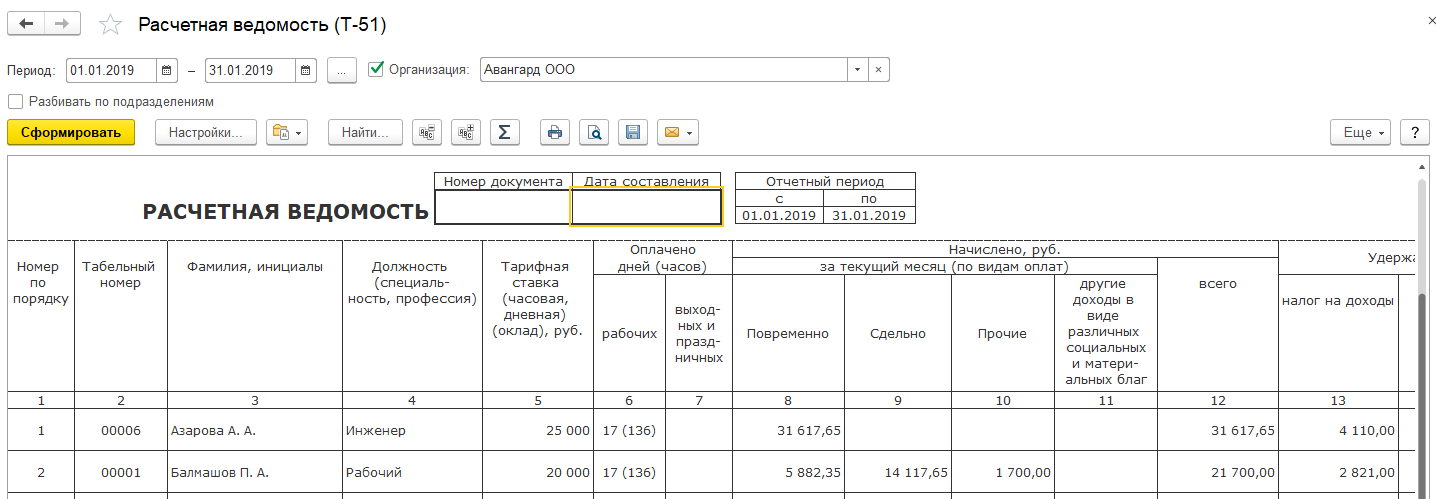The height and width of the screenshot is (499, 1436).
Task: Click the Рабочий position cell
Action: (x=412, y=472)
